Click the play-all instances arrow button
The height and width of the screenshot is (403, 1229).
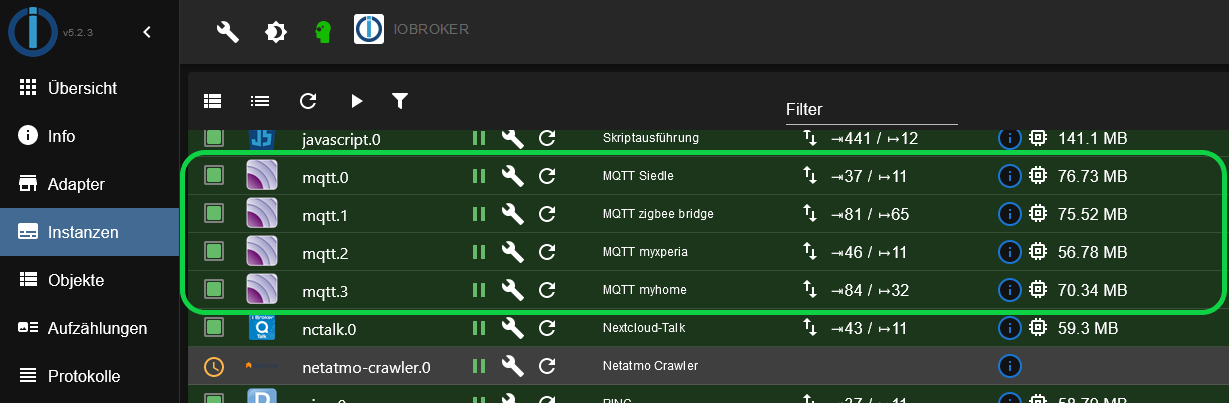point(356,100)
